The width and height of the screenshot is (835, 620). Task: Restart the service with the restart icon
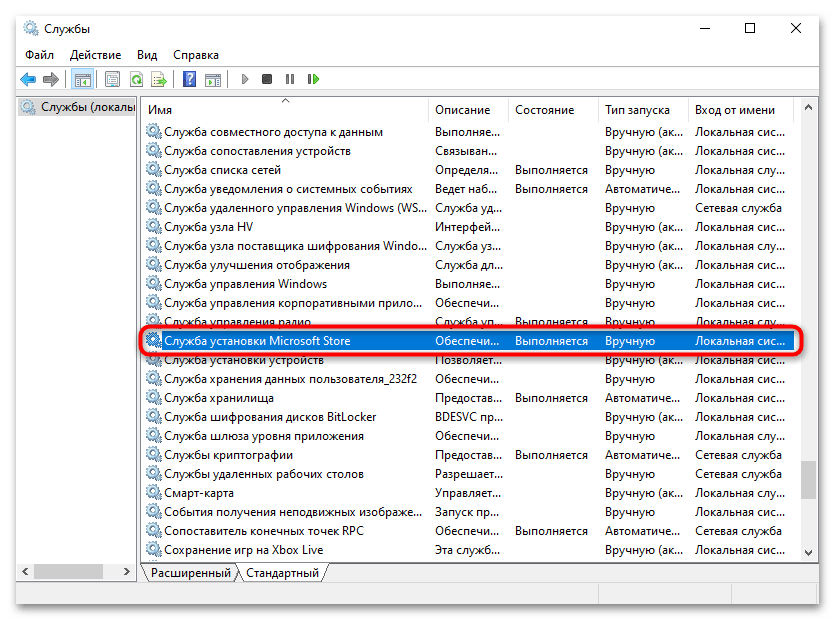pos(313,79)
